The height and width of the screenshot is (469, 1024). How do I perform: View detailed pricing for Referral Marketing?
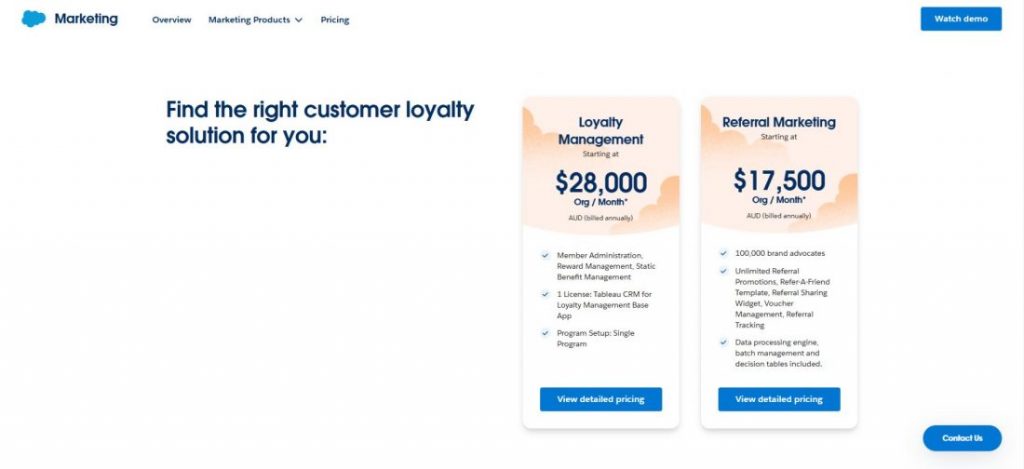779,399
